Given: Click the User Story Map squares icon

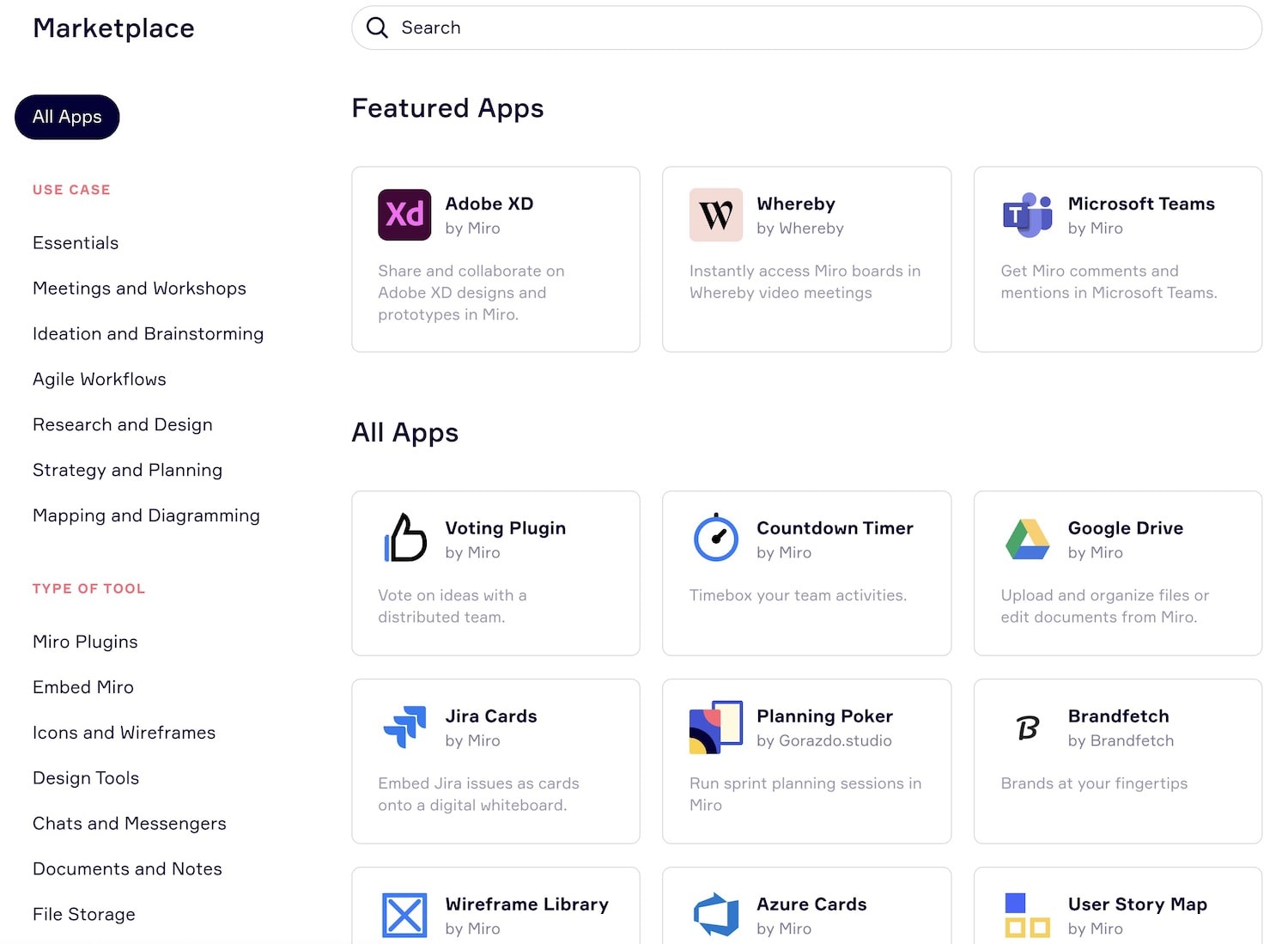Looking at the screenshot, I should 1028,915.
